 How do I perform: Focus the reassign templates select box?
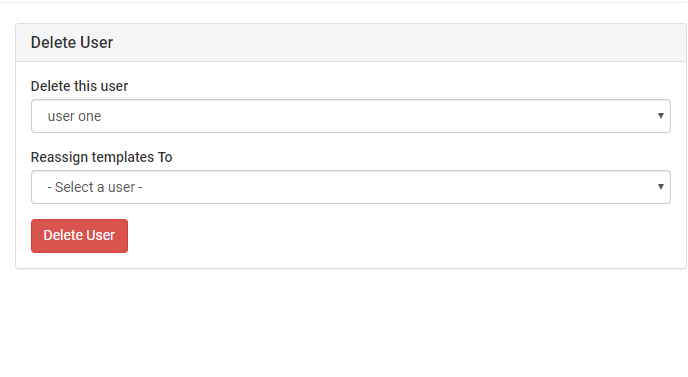(351, 187)
